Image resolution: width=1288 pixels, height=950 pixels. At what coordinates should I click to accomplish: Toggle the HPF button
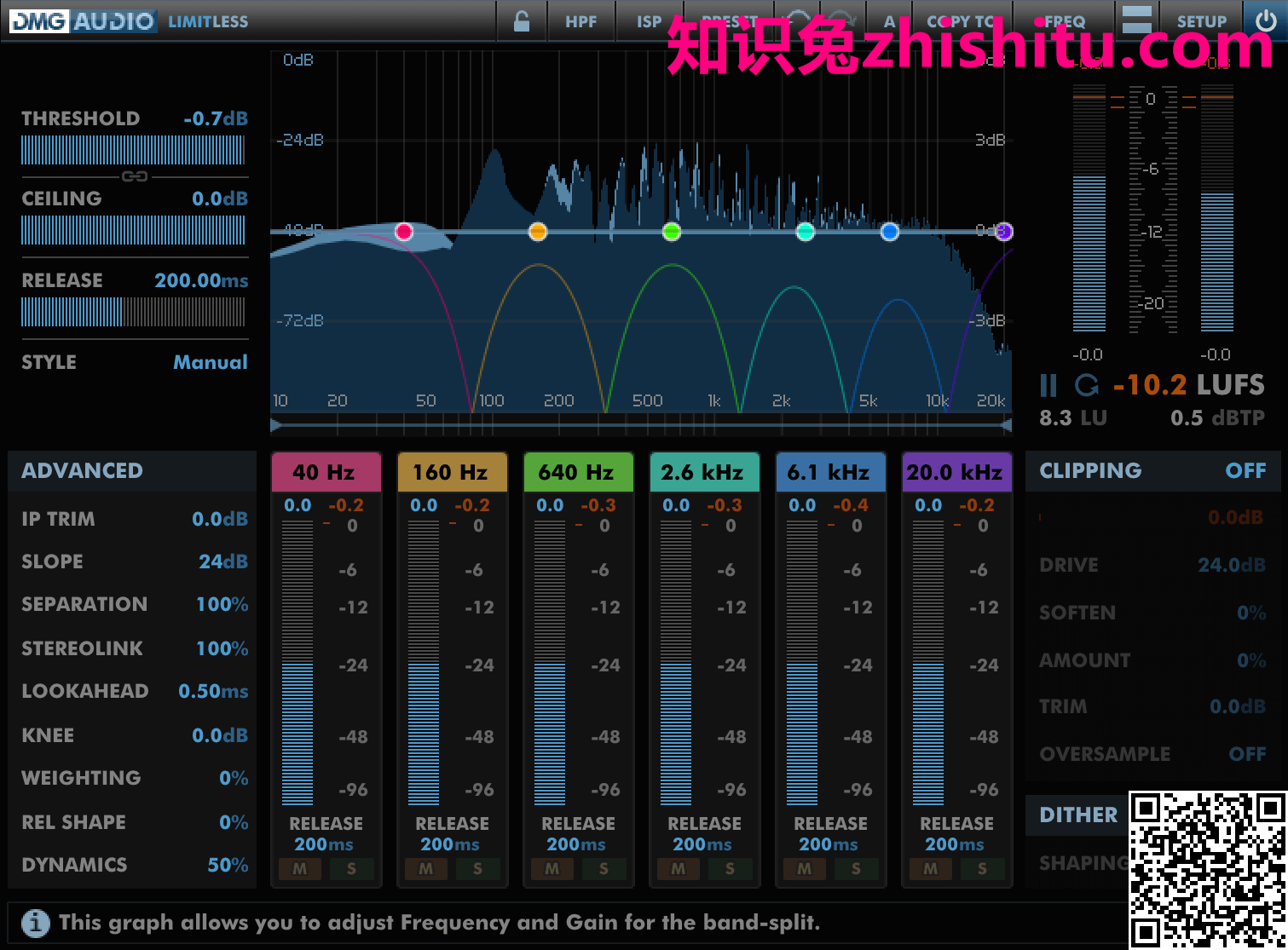click(581, 21)
